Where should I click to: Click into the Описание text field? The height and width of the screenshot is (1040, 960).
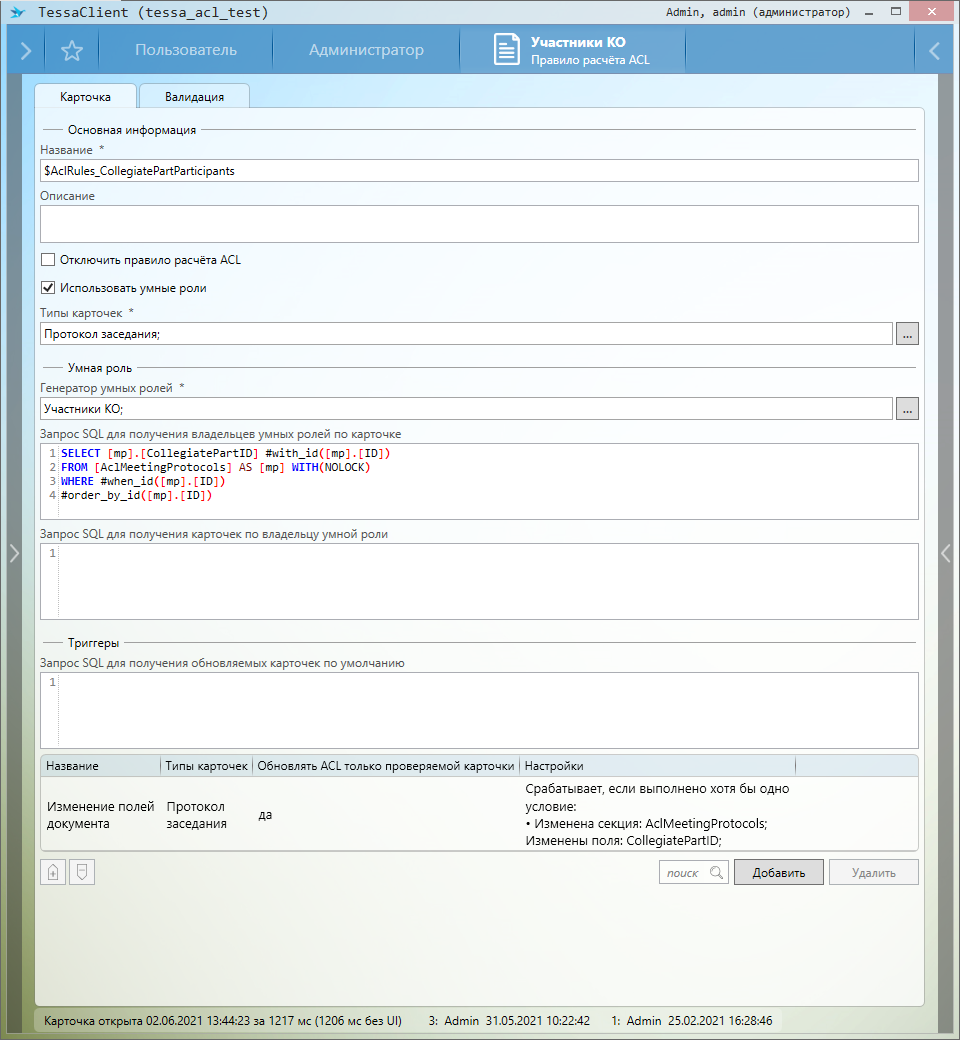479,224
